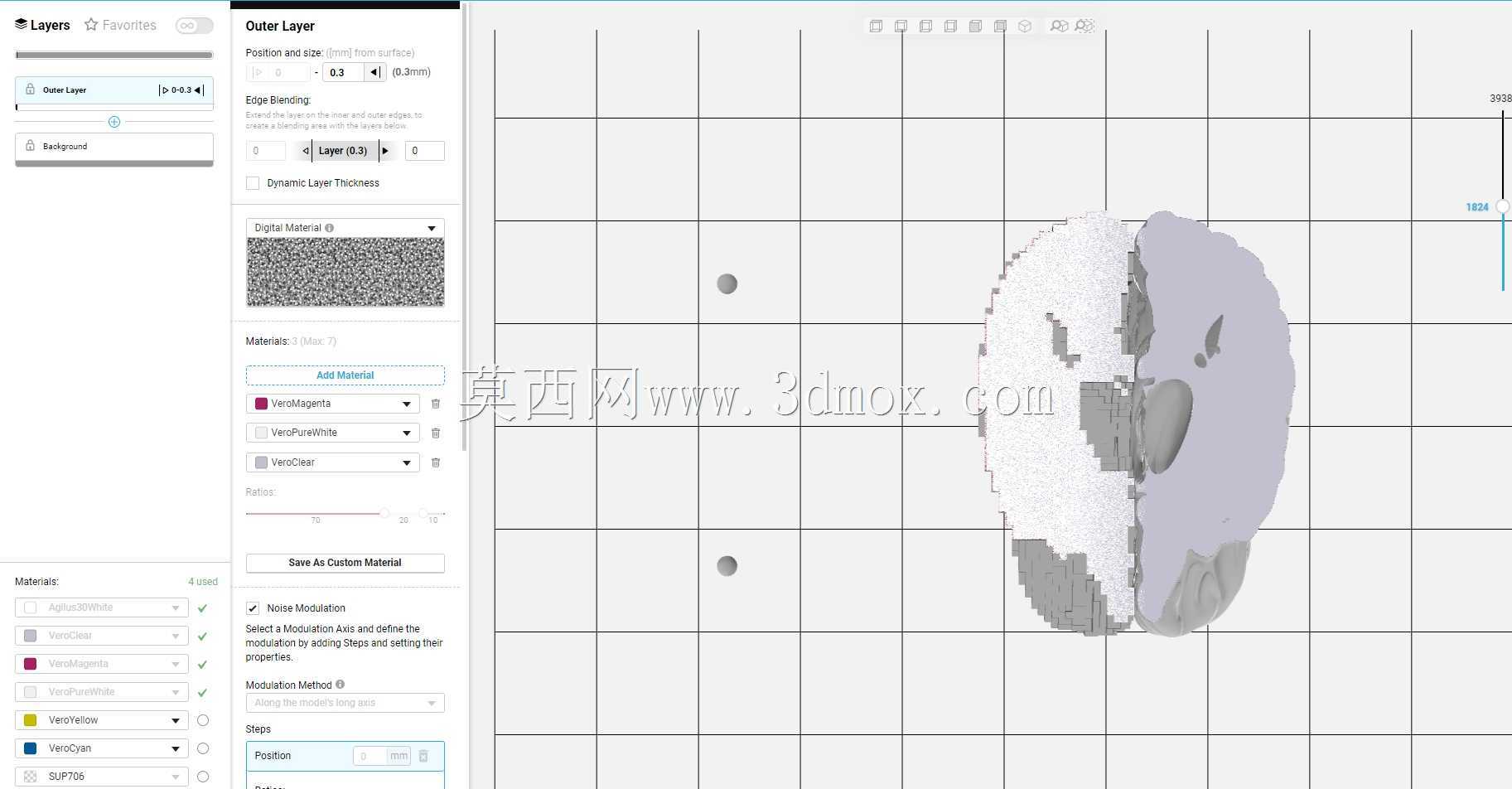Click the left hollow arrow of Edge Blending
1512x789 pixels.
click(306, 151)
